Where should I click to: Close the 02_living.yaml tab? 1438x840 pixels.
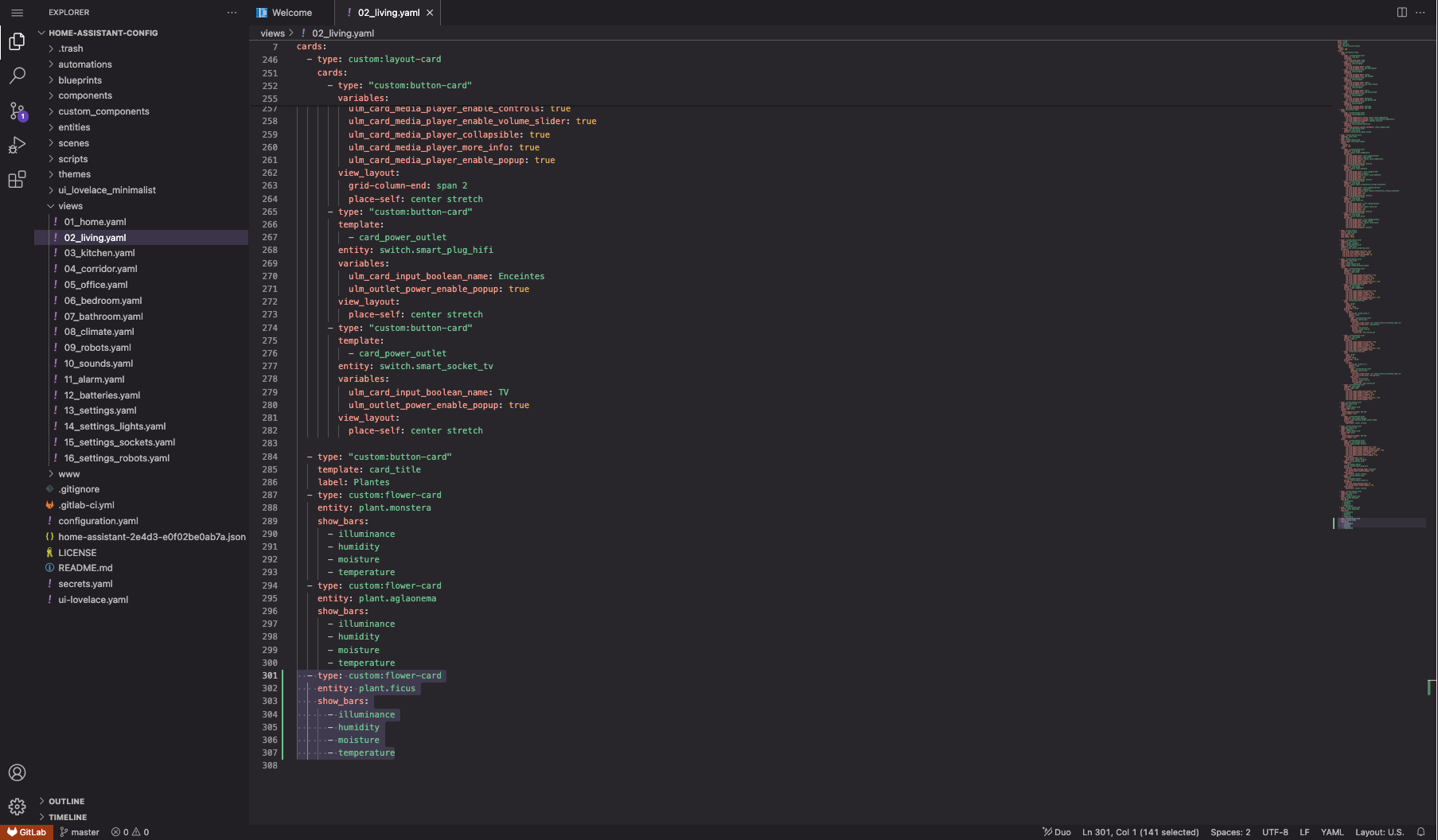click(430, 13)
